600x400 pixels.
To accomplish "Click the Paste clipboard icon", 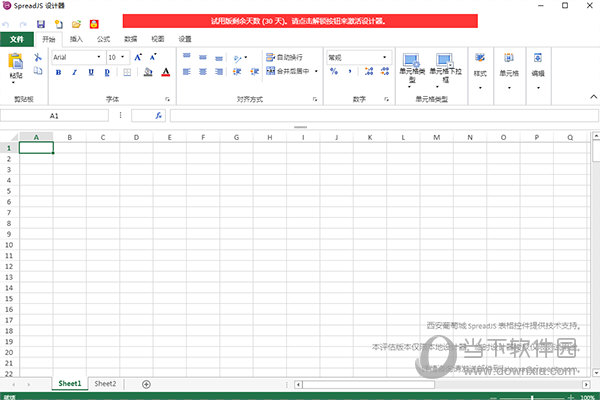I will (x=15, y=64).
